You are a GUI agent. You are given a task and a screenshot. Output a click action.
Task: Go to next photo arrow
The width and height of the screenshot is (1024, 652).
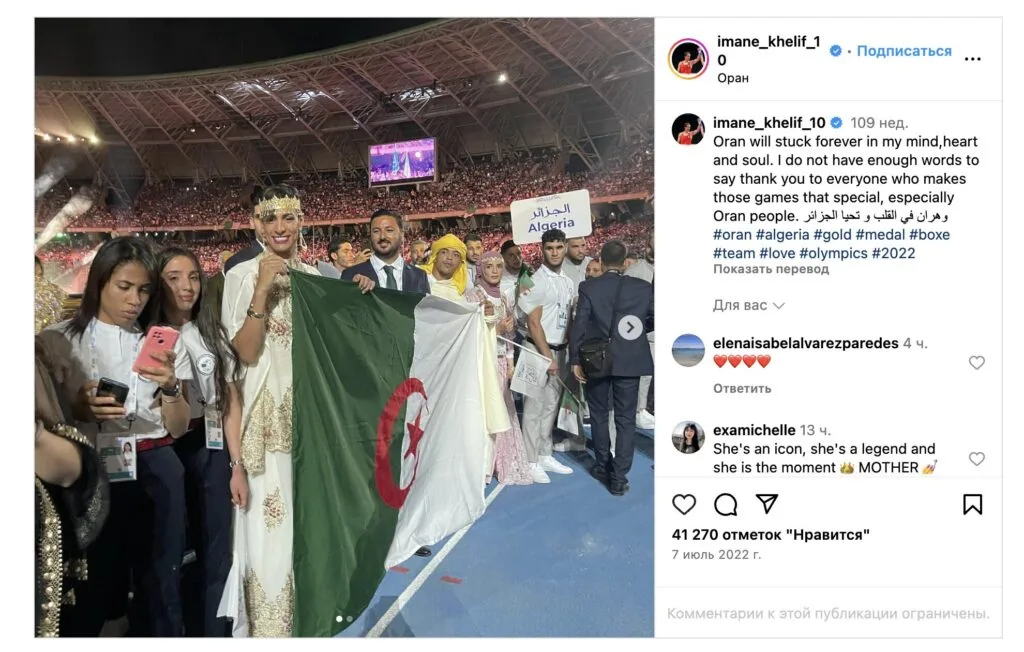click(x=630, y=327)
